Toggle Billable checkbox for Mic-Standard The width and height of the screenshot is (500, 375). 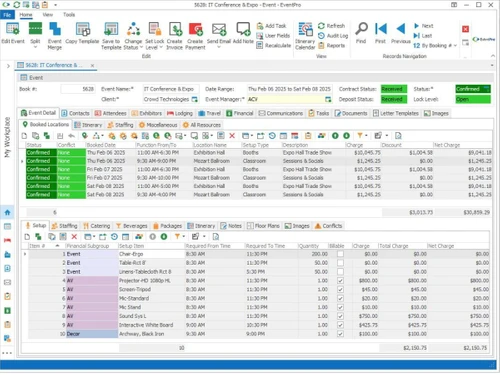point(340,298)
